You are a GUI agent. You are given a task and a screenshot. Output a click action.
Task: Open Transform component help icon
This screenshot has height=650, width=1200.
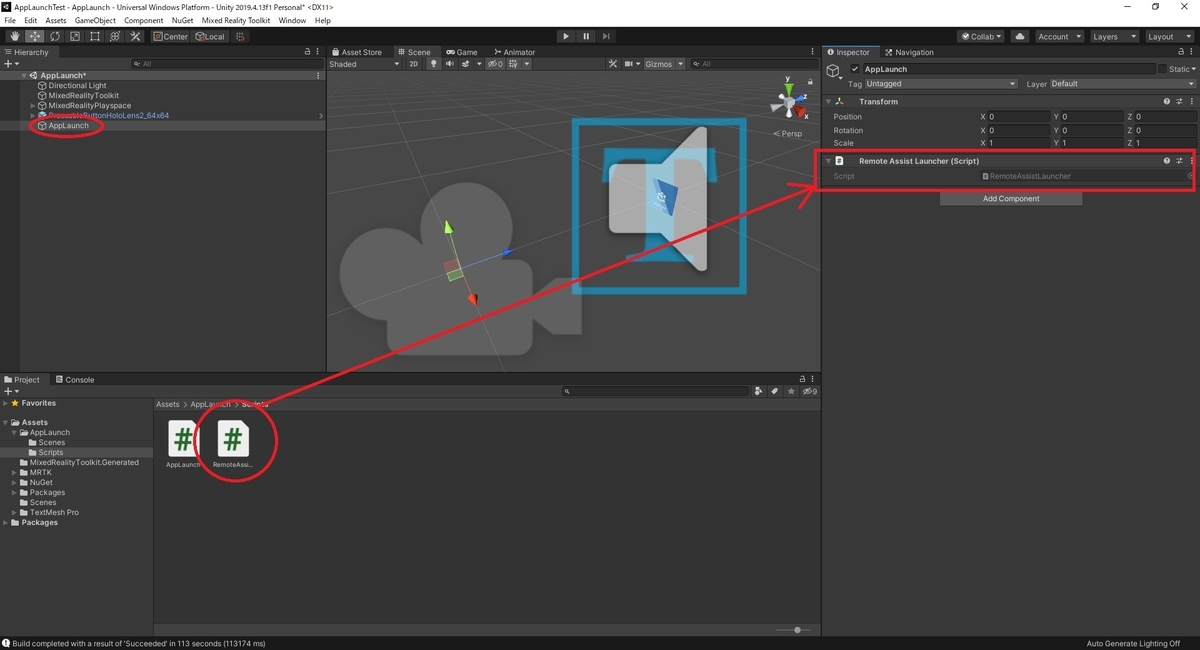[1166, 102]
